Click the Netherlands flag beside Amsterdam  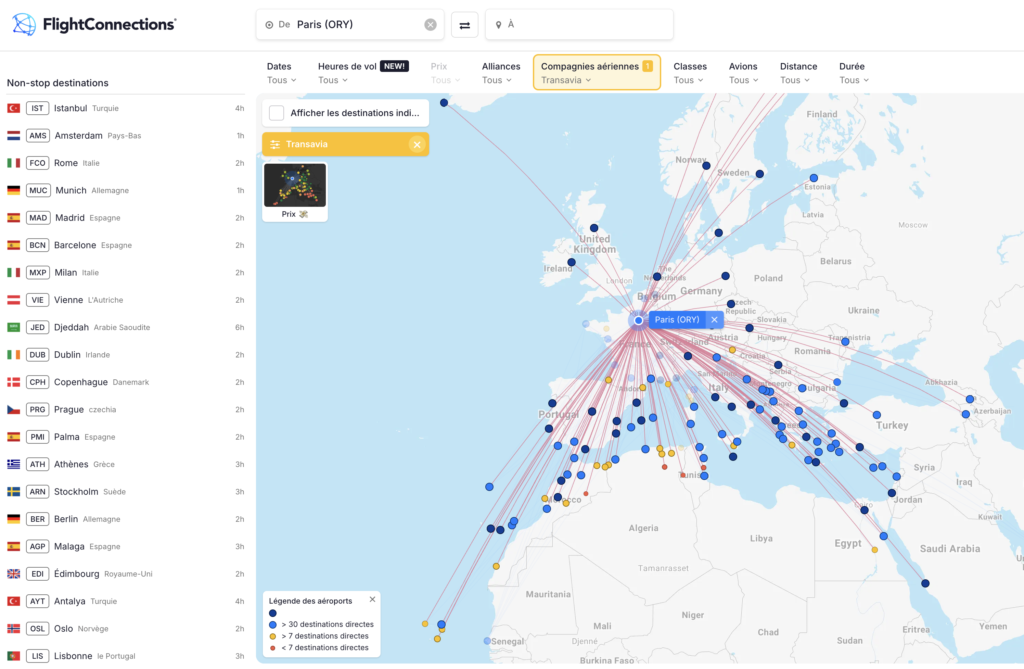coord(14,136)
